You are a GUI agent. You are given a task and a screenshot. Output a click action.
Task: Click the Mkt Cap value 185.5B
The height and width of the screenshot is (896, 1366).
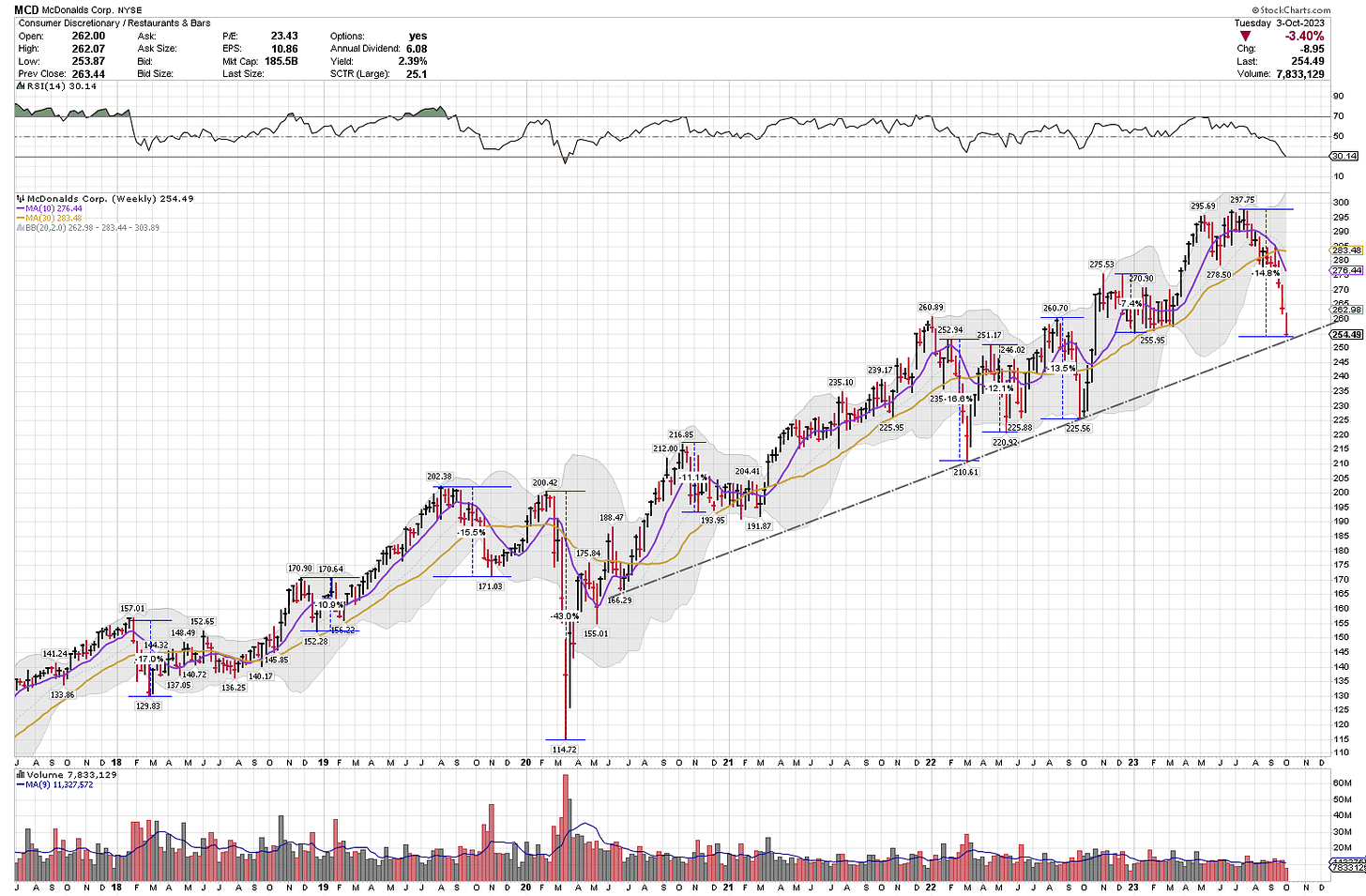(x=280, y=61)
